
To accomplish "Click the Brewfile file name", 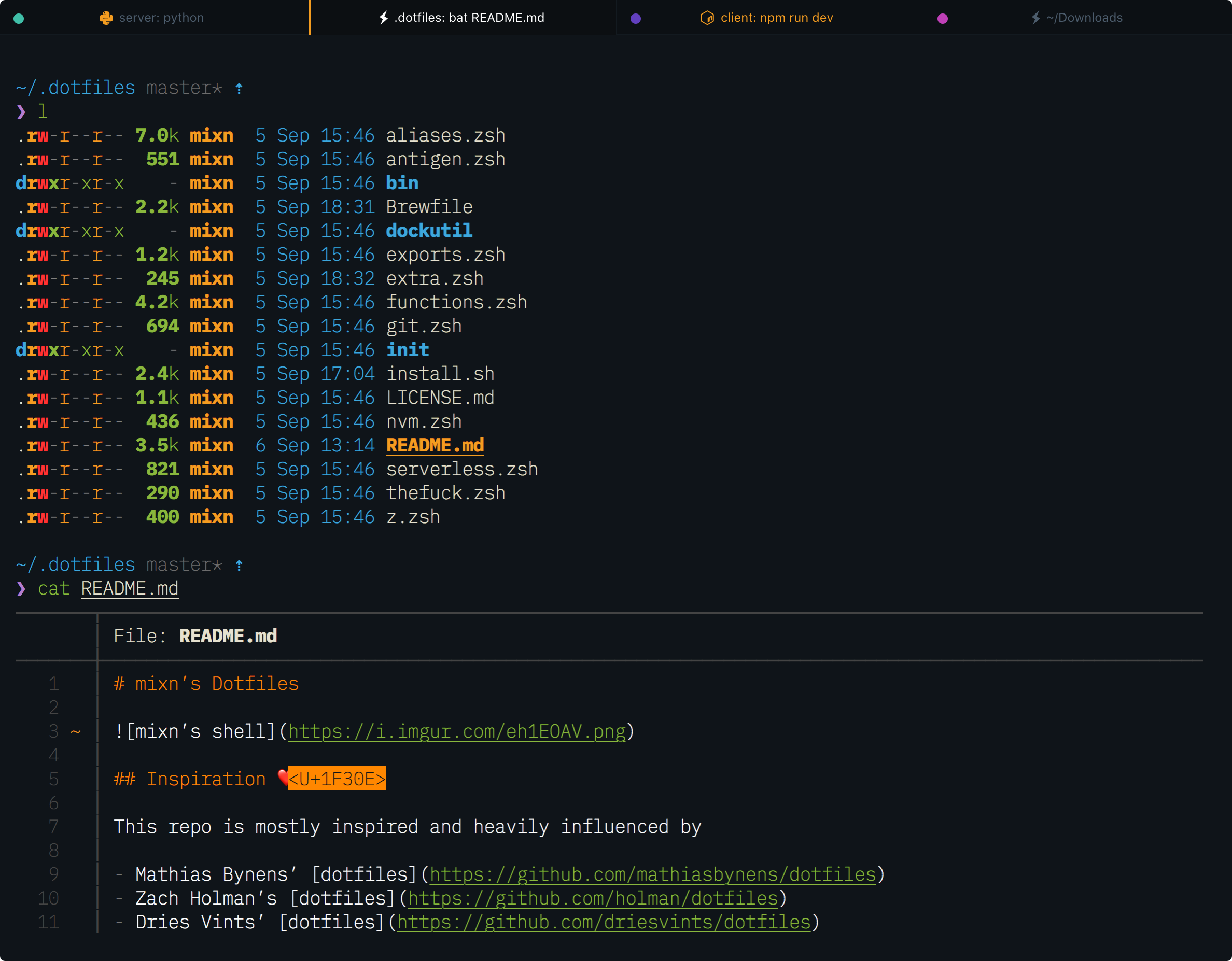I will point(429,207).
